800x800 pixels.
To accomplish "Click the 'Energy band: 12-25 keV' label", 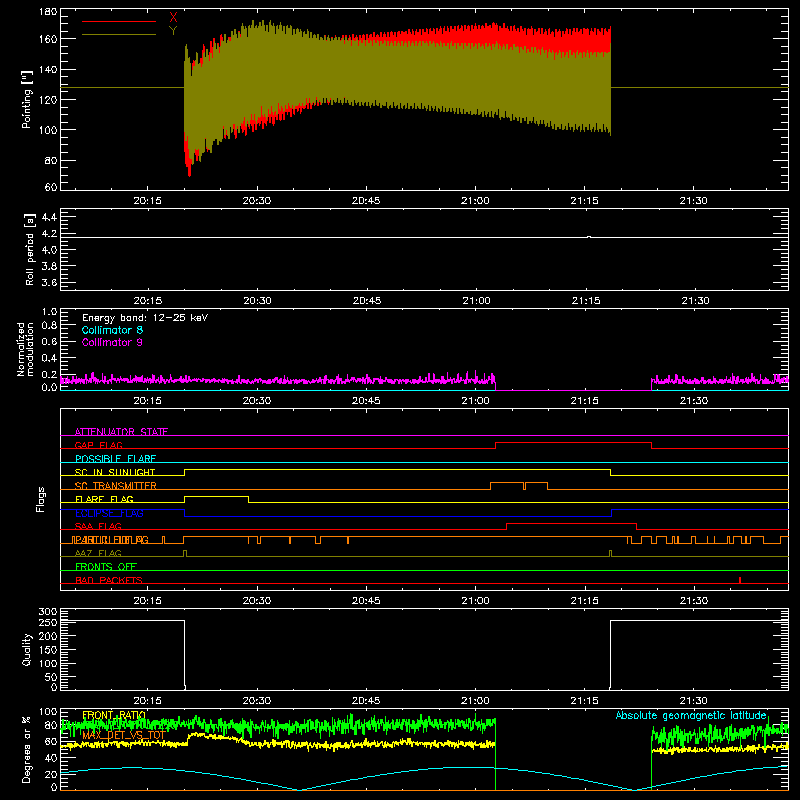I will tap(145, 318).
